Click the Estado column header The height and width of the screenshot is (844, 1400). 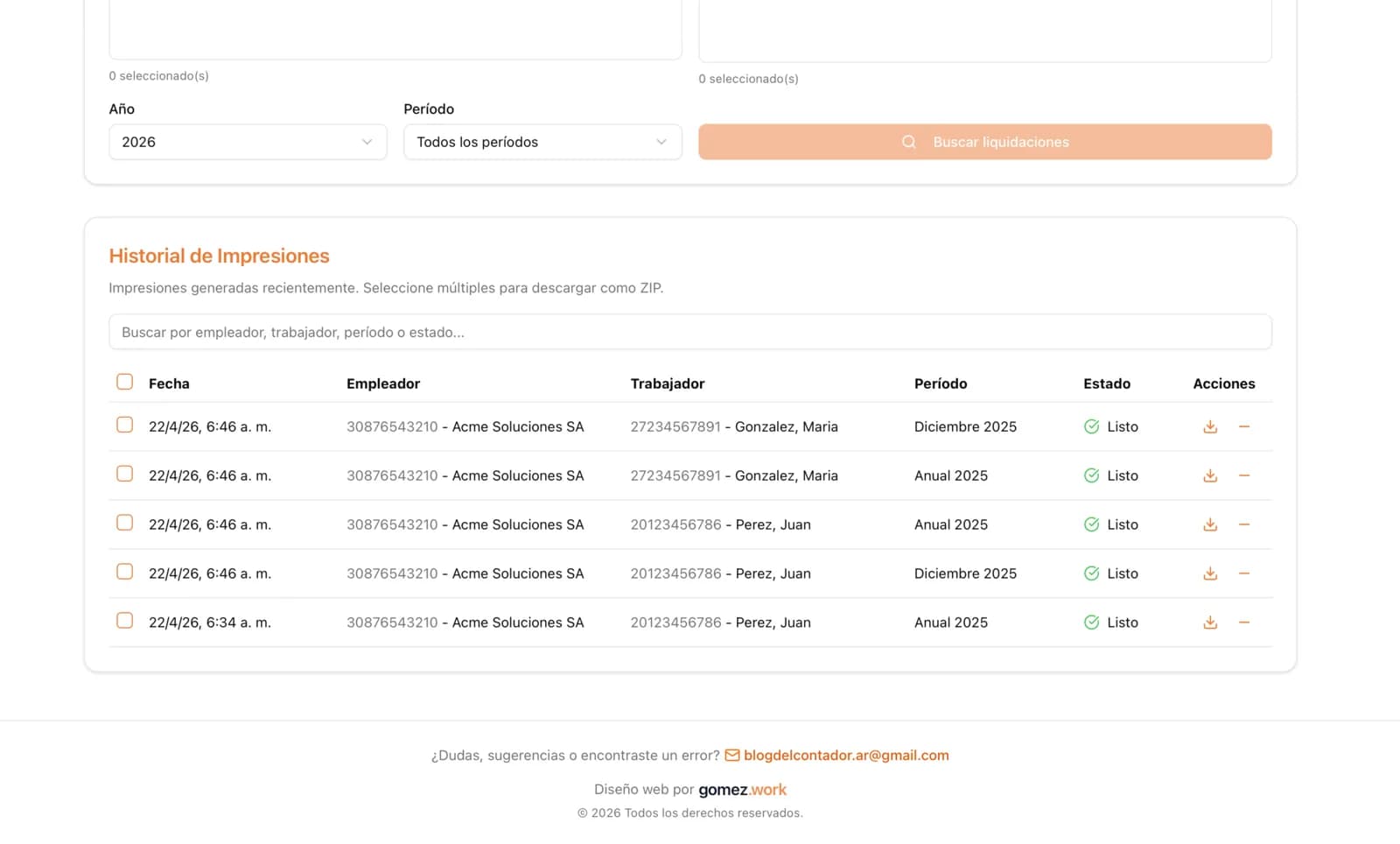coord(1106,383)
